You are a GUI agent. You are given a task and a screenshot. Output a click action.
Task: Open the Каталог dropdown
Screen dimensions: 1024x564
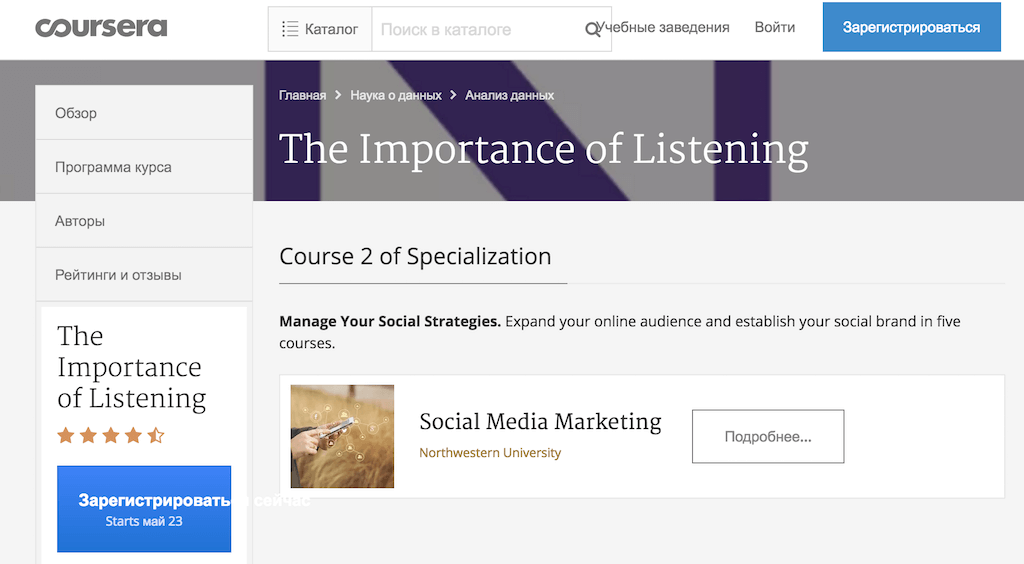pyautogui.click(x=320, y=29)
